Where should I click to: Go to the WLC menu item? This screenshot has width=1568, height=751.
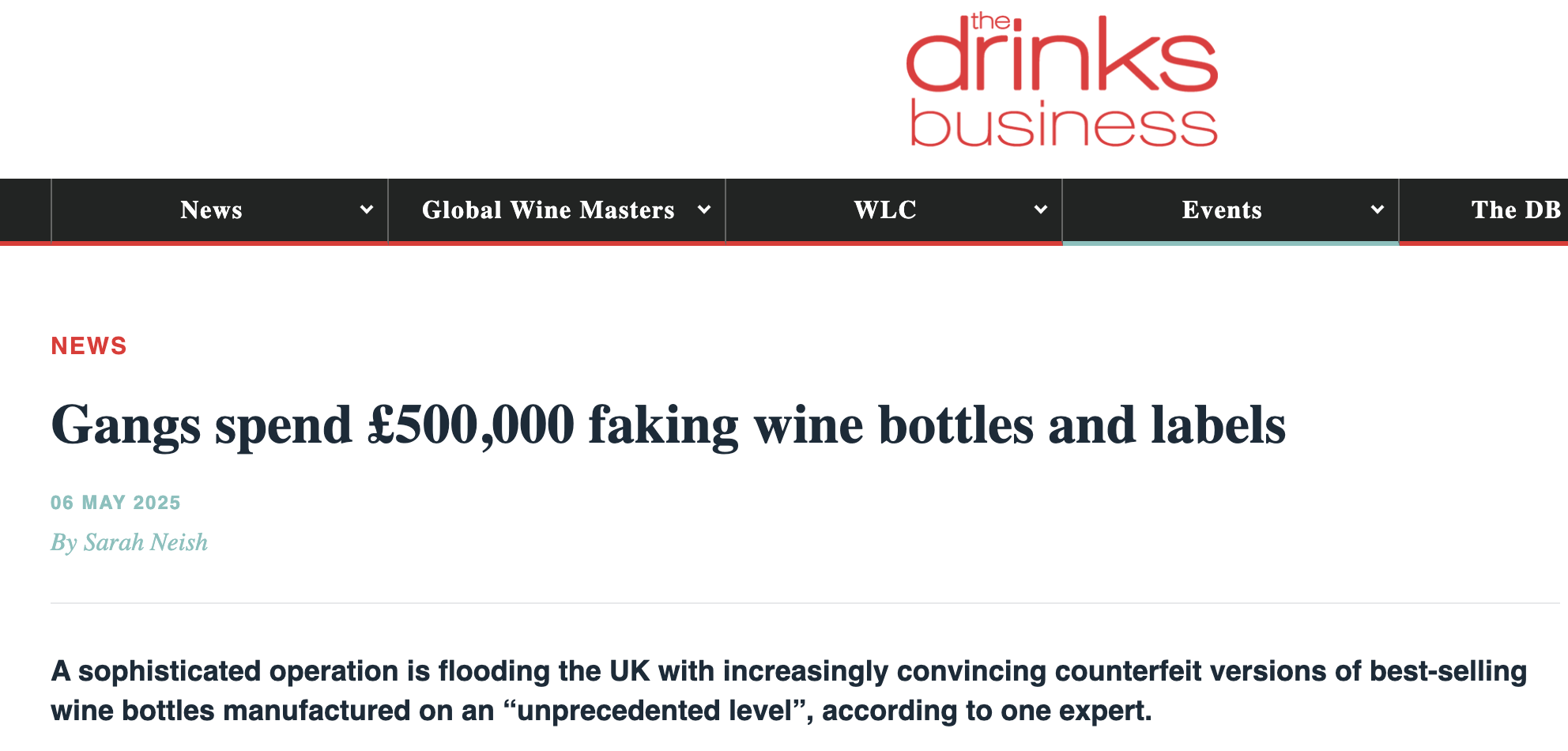[x=885, y=209]
